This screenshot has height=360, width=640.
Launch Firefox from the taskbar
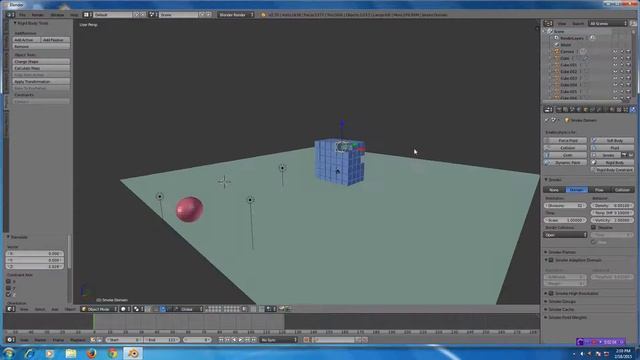tap(91, 353)
